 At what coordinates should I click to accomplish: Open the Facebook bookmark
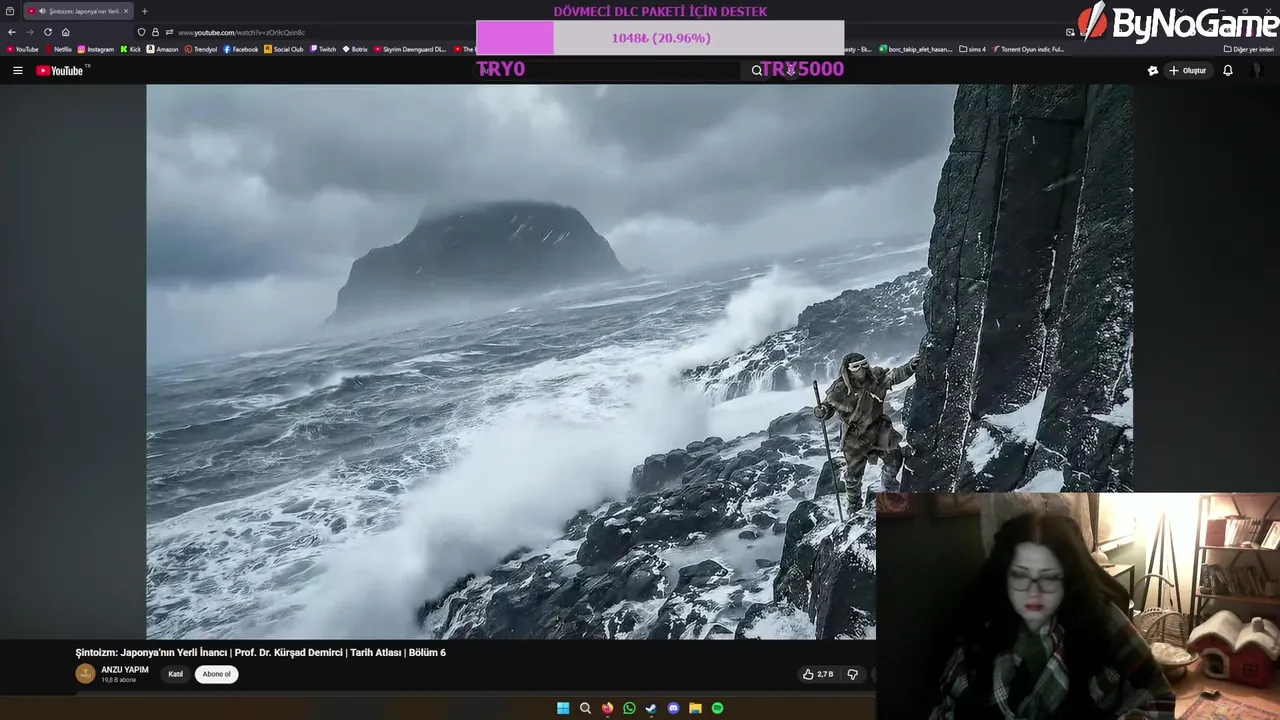point(241,49)
